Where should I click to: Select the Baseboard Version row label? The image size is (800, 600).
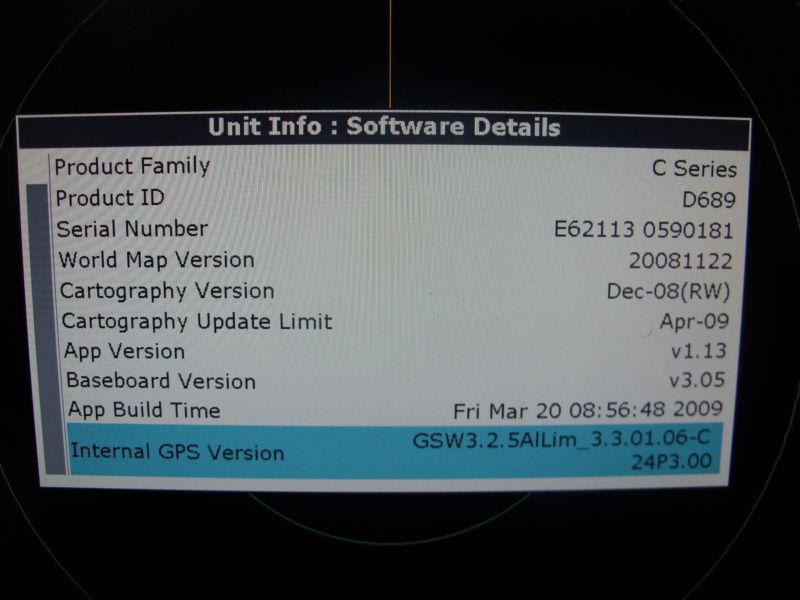(x=161, y=381)
